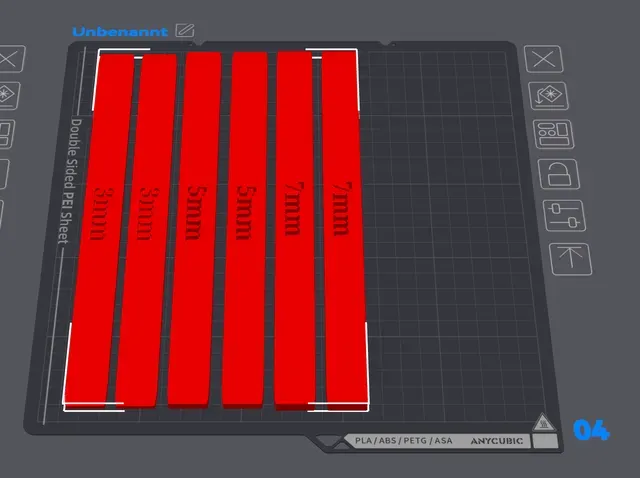Remove plate 04 with its X icon
This screenshot has height=478, width=640.
[544, 59]
